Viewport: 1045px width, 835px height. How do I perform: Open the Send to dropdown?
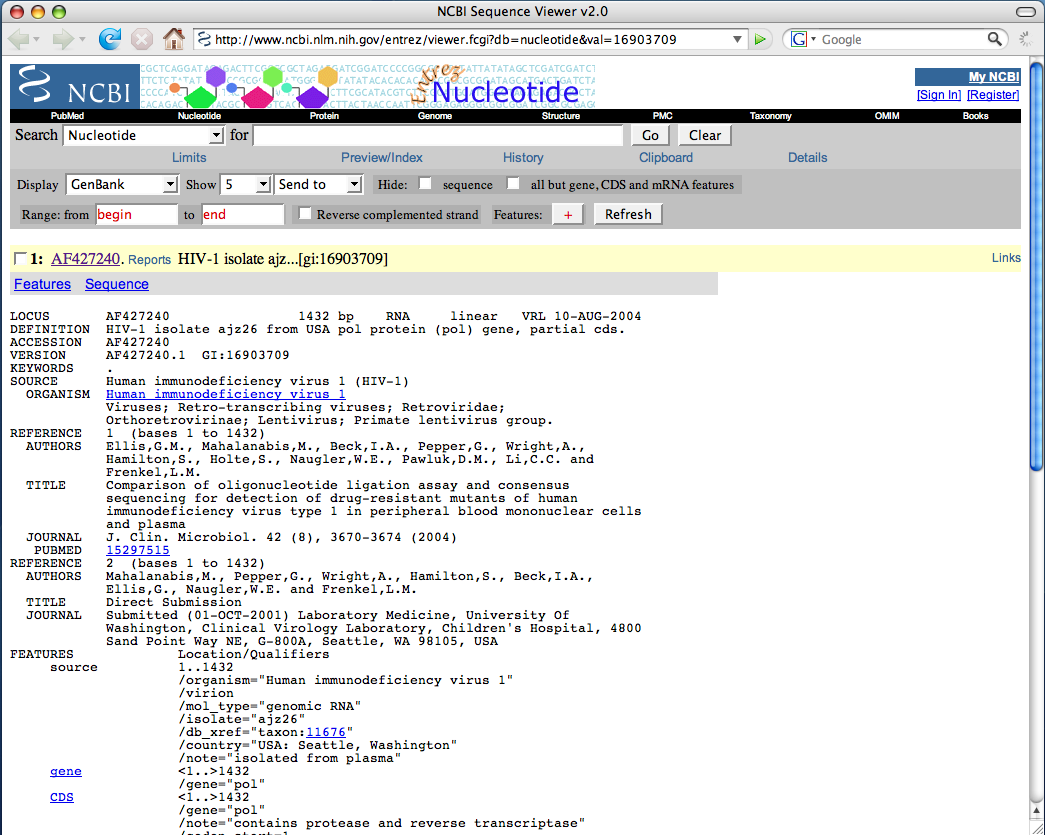319,184
